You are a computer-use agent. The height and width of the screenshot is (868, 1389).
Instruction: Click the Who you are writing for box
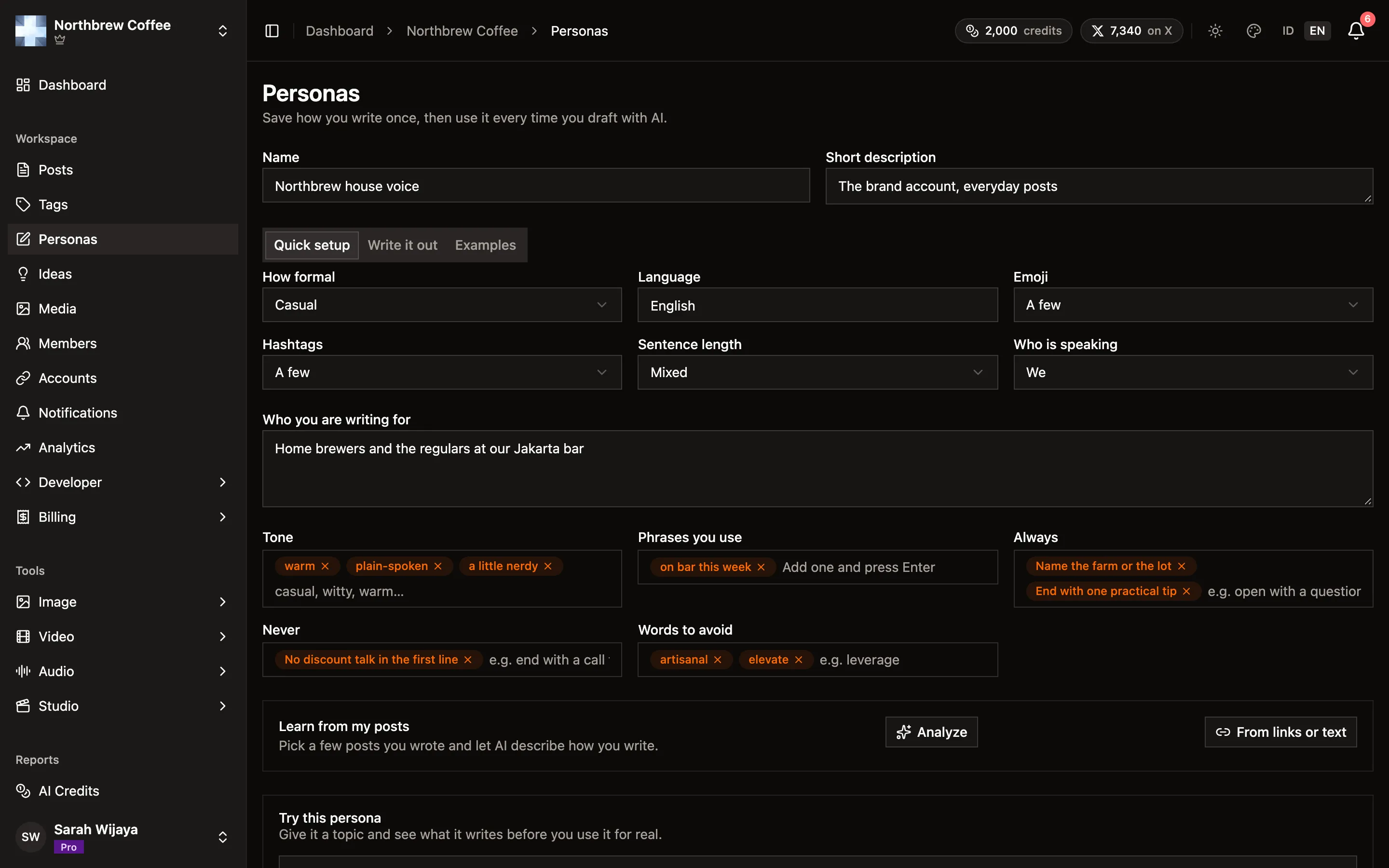(817, 468)
